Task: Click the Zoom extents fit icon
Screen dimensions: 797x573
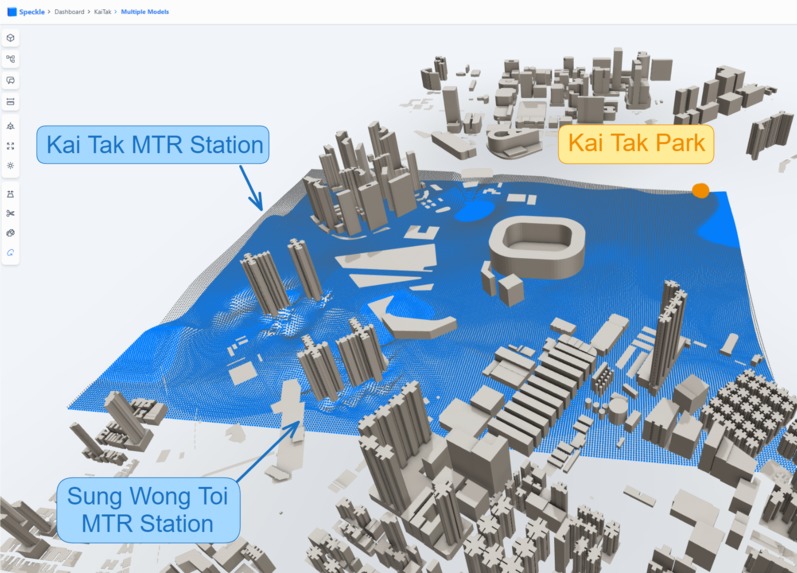Action: pos(10,146)
